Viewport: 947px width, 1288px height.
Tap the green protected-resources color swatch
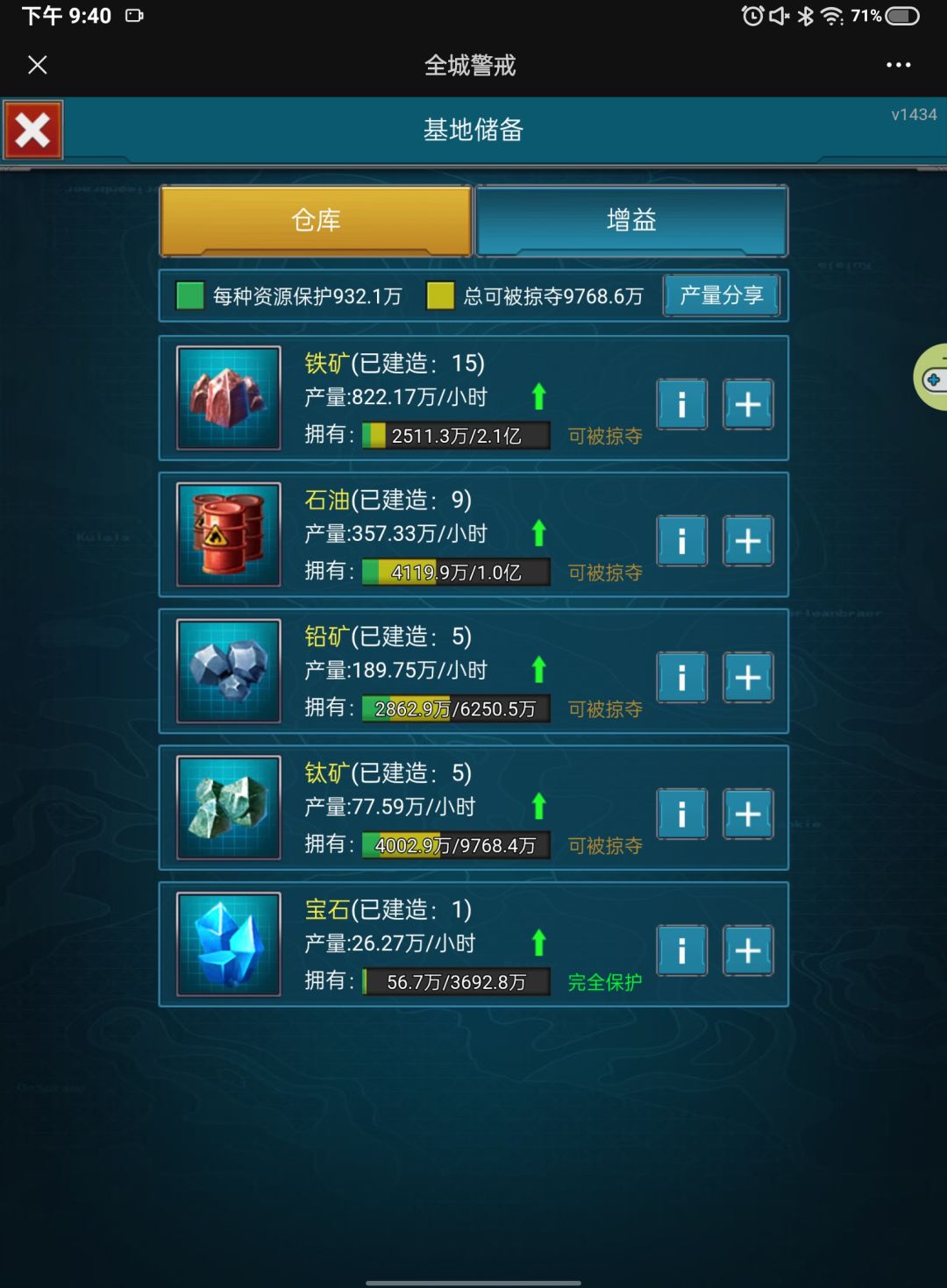click(189, 295)
